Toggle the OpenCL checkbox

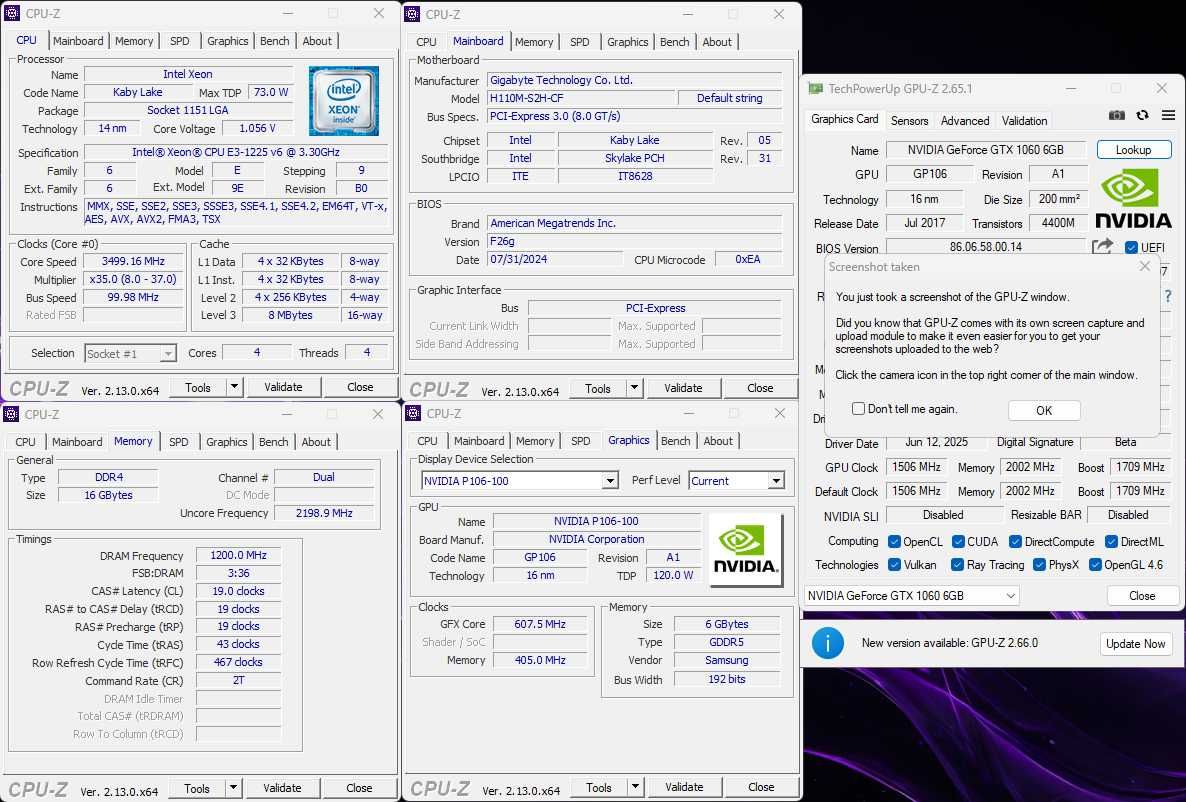[894, 542]
